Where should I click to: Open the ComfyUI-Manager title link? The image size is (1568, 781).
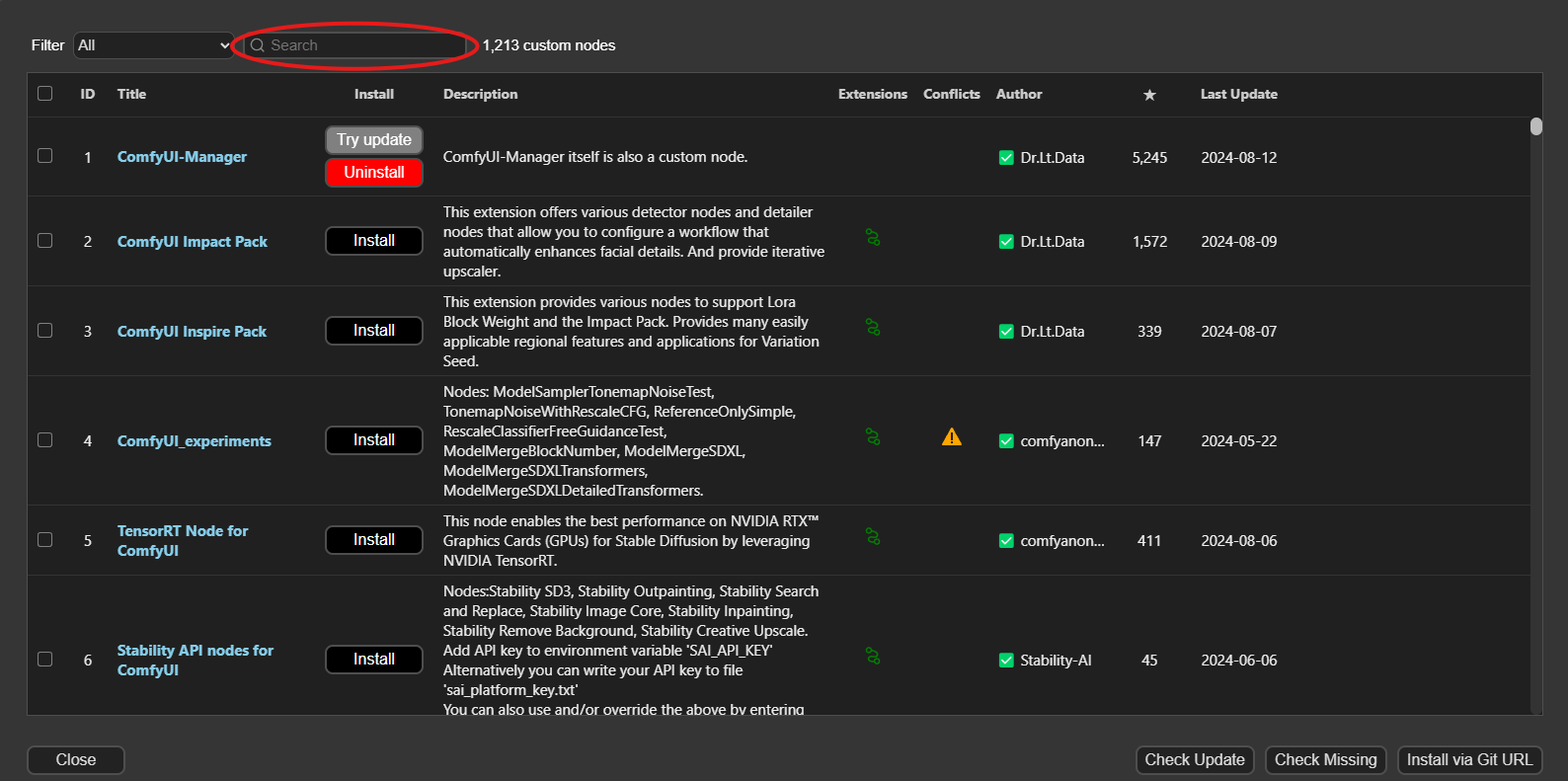click(x=182, y=157)
